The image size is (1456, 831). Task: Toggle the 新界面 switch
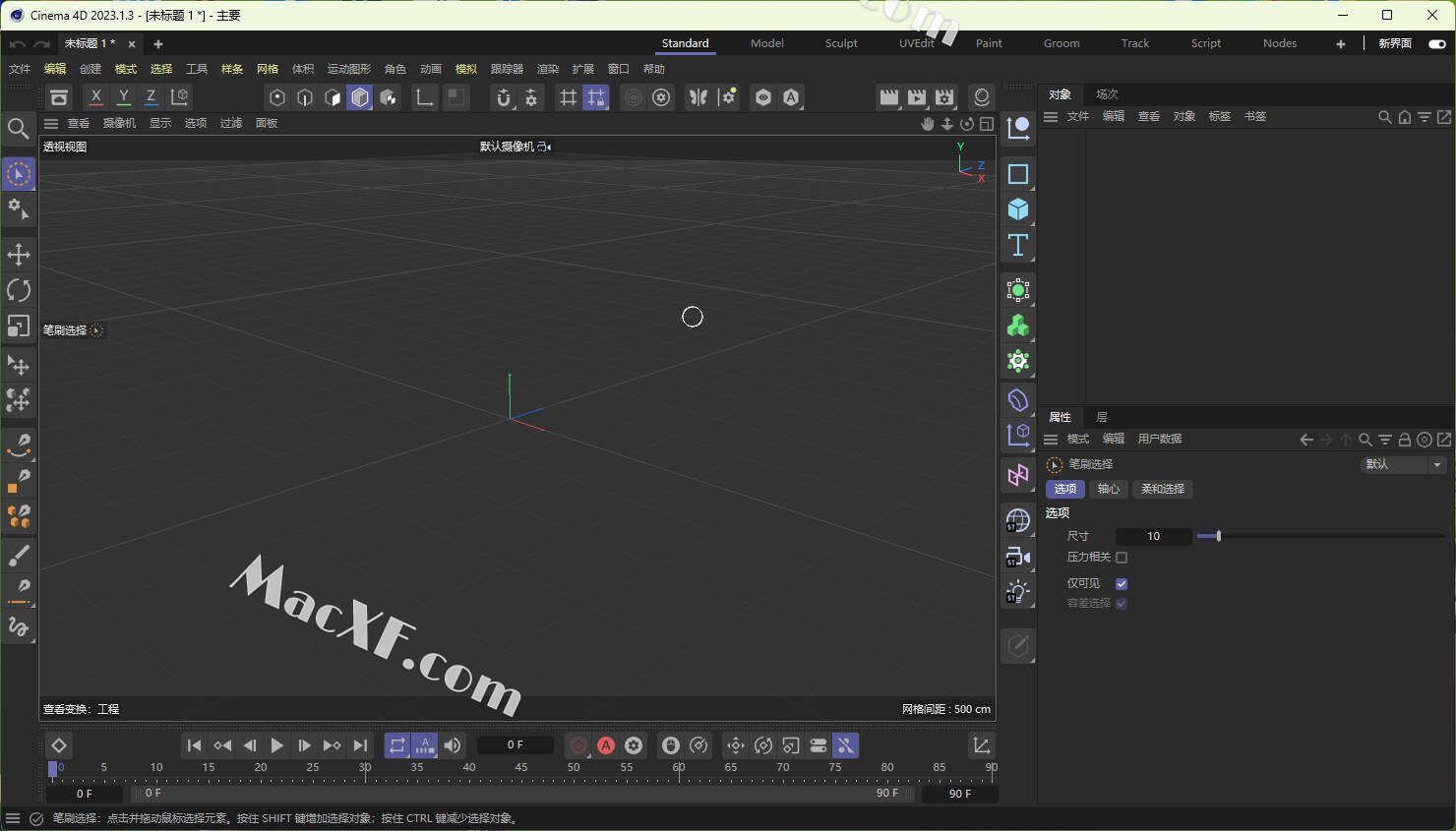[1437, 43]
